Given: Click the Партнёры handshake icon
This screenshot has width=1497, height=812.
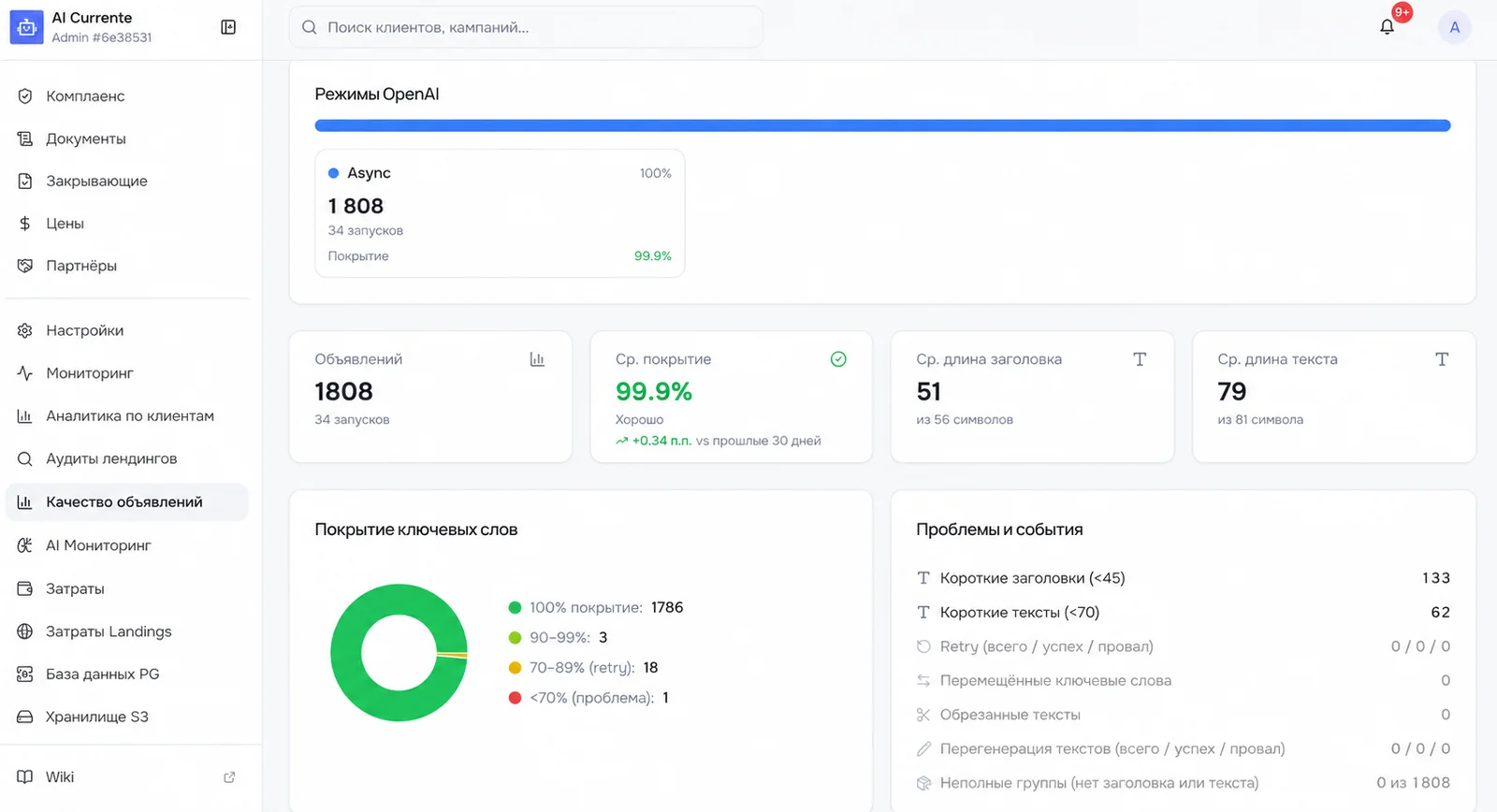Looking at the screenshot, I should click(25, 266).
